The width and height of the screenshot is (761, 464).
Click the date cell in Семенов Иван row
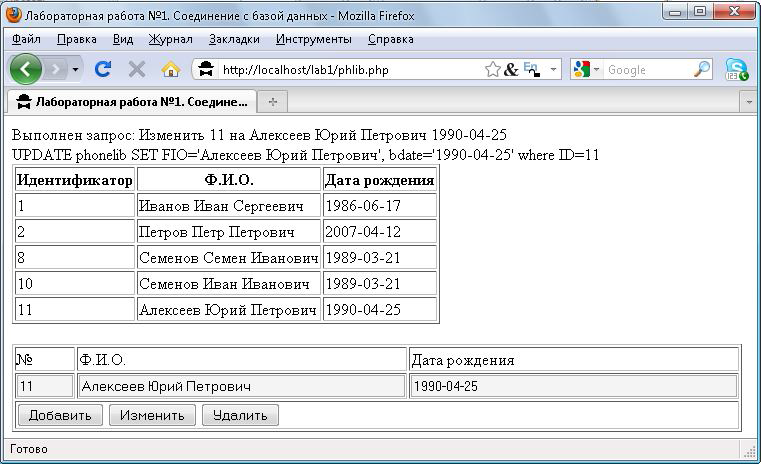click(380, 283)
